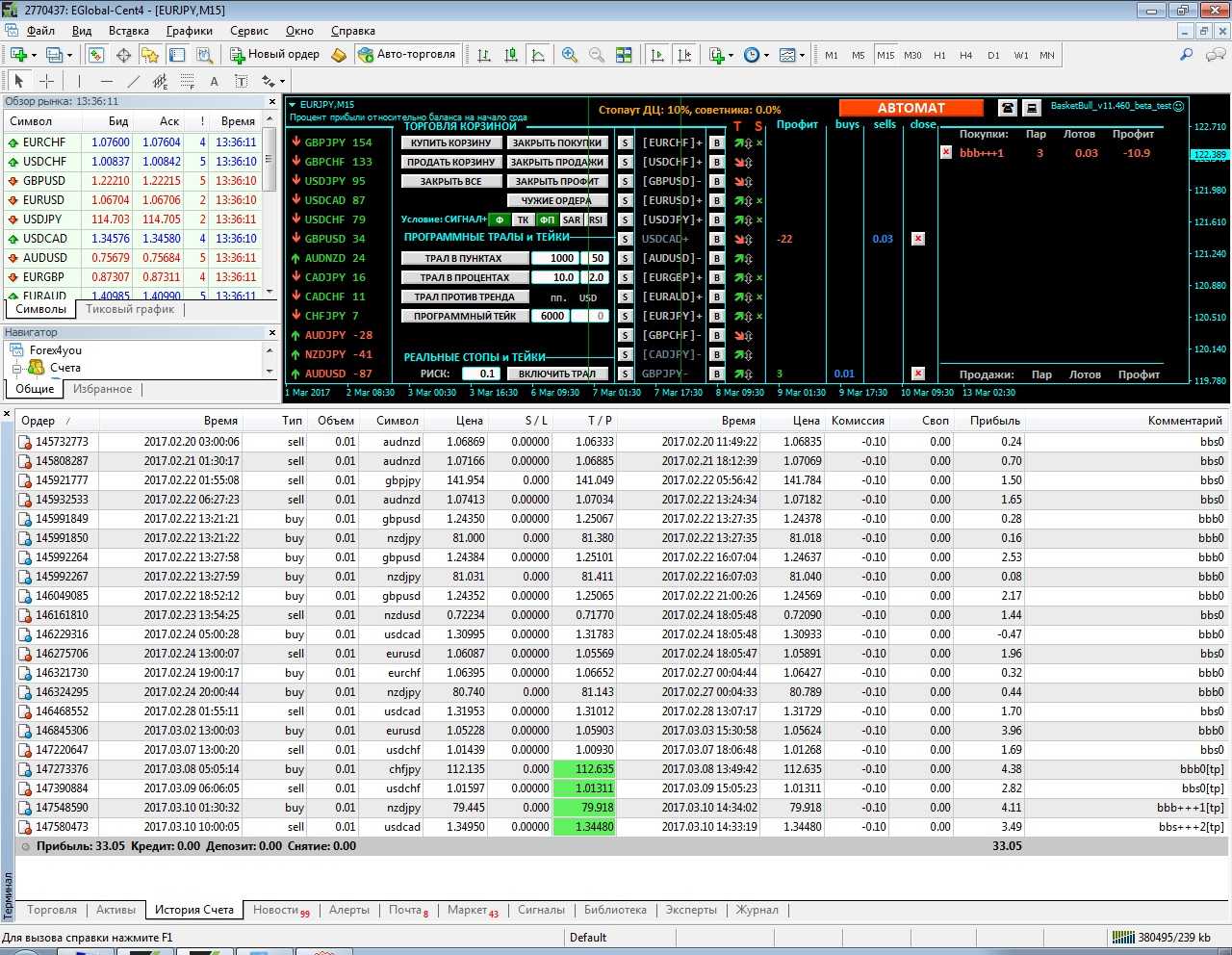Toggle the RSI signal condition
The width and height of the screenshot is (1232, 955).
[x=596, y=219]
